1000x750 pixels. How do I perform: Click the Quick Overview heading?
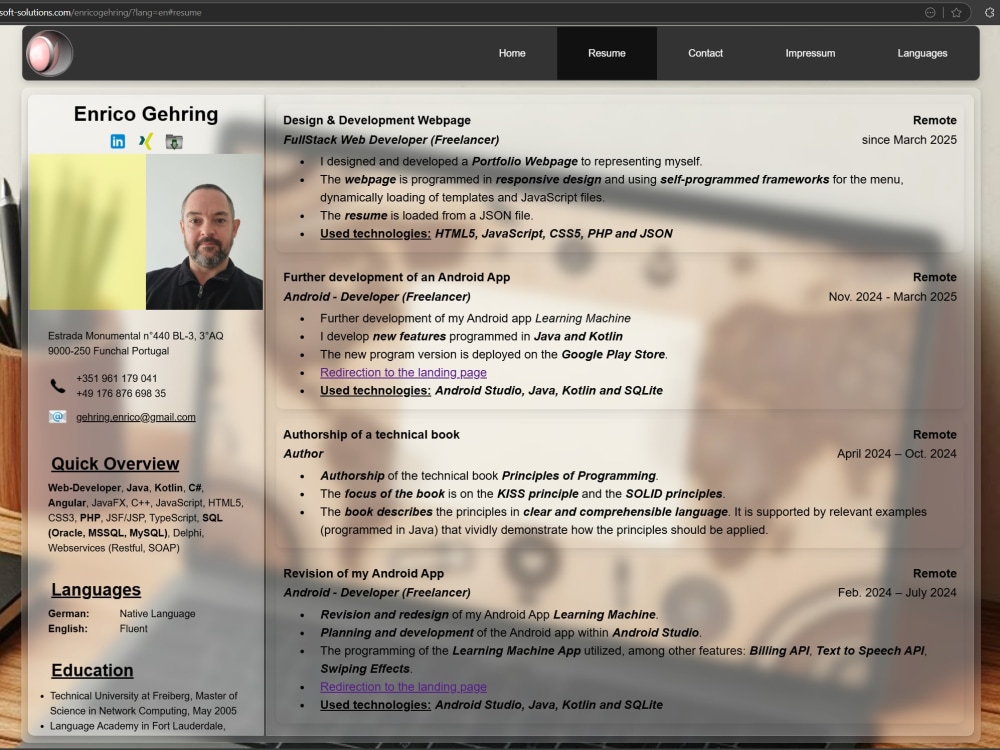pyautogui.click(x=115, y=464)
